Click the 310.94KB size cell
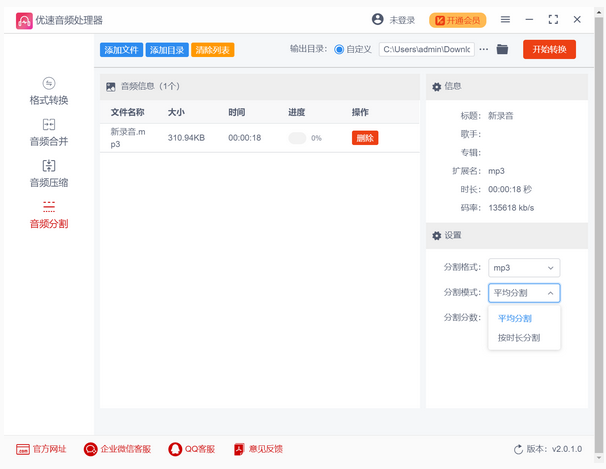 click(186, 138)
